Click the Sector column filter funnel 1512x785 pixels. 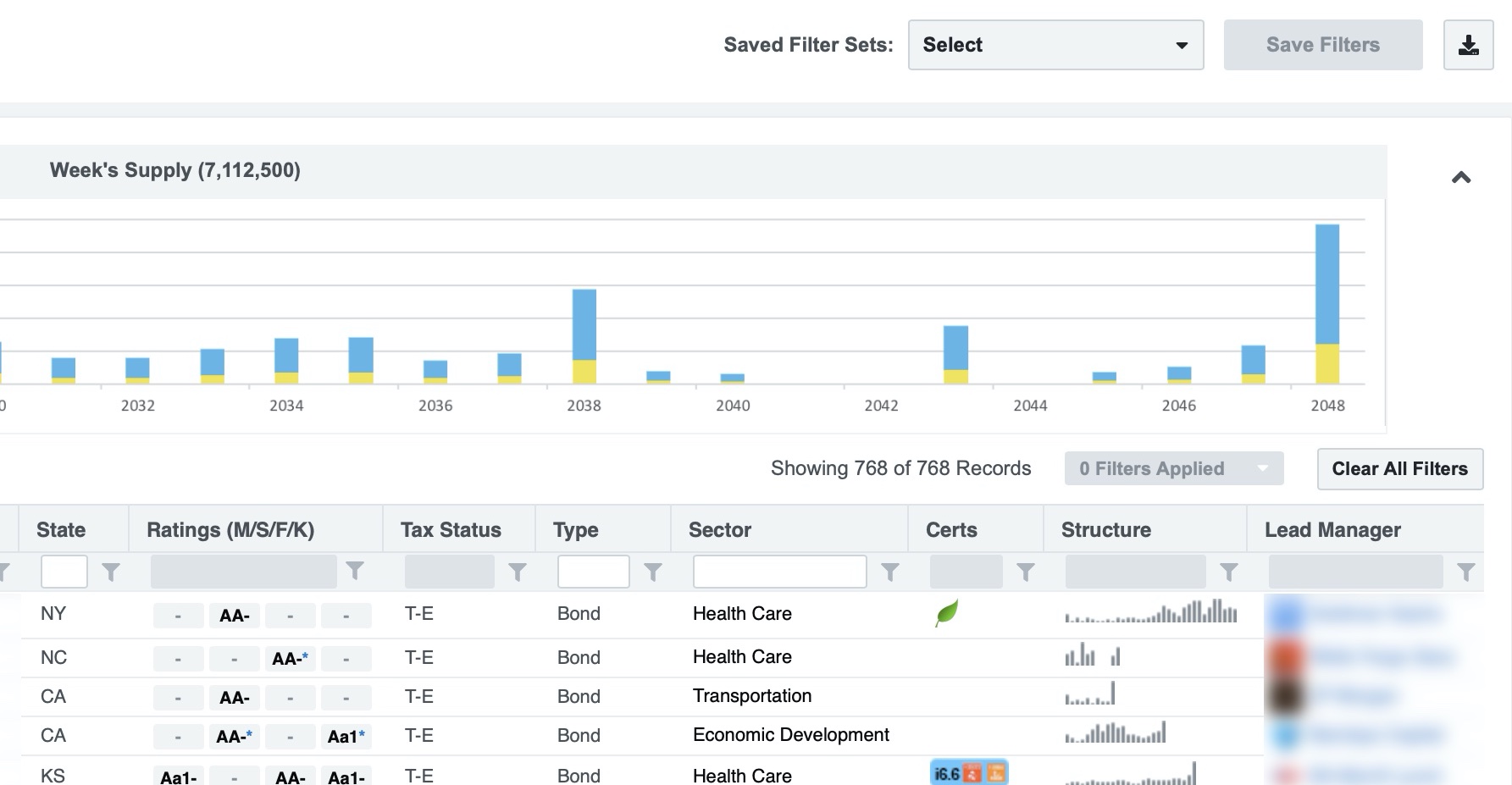tap(889, 572)
